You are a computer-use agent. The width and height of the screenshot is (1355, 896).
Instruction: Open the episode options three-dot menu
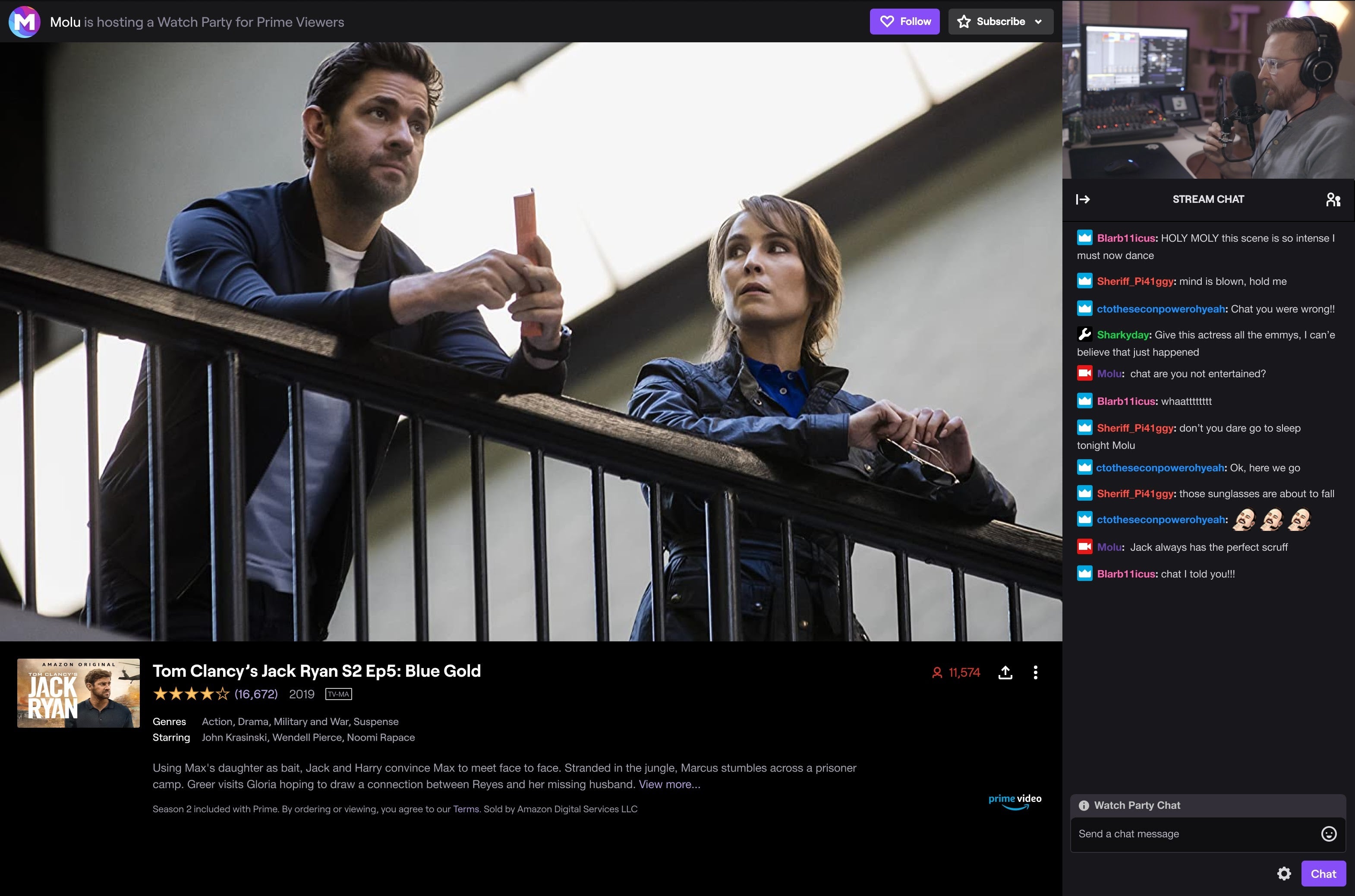[1037, 672]
